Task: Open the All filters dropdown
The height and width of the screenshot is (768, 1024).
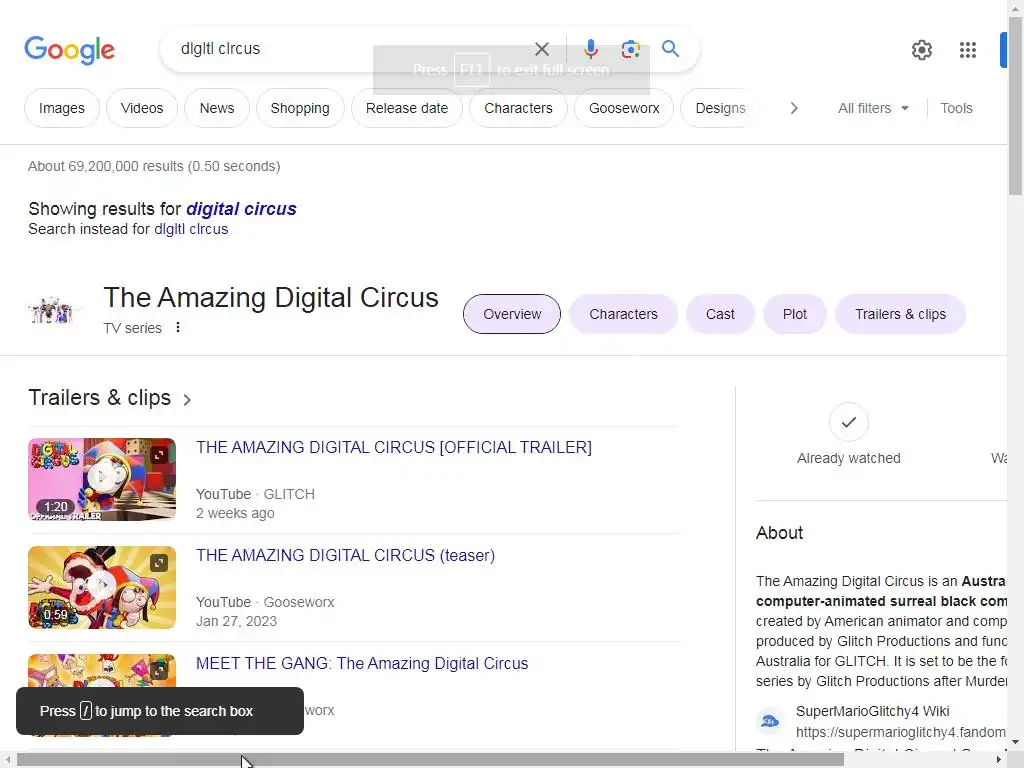Action: [873, 108]
